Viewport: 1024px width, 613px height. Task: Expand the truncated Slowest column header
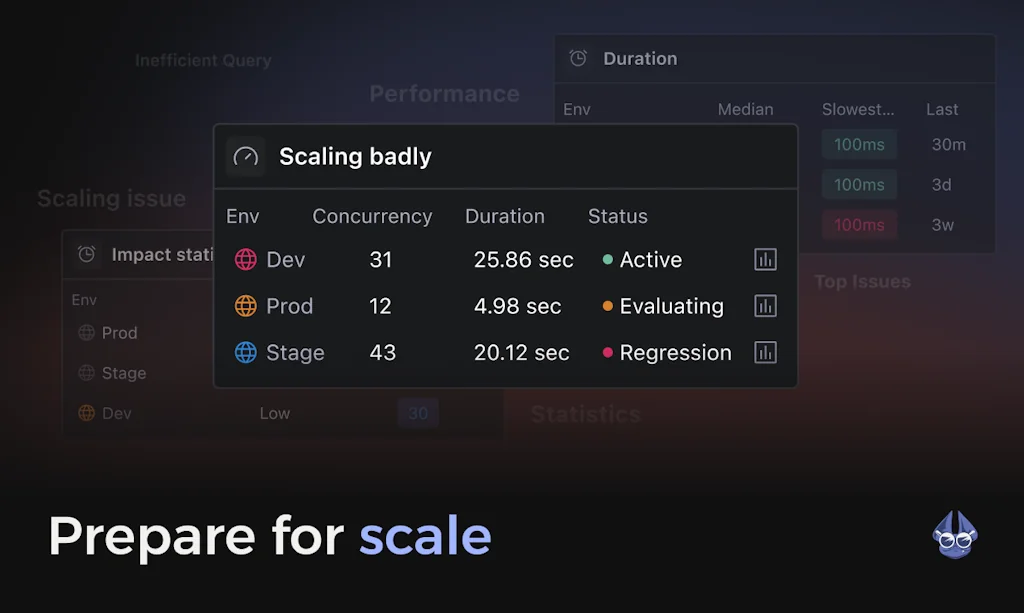click(x=858, y=109)
